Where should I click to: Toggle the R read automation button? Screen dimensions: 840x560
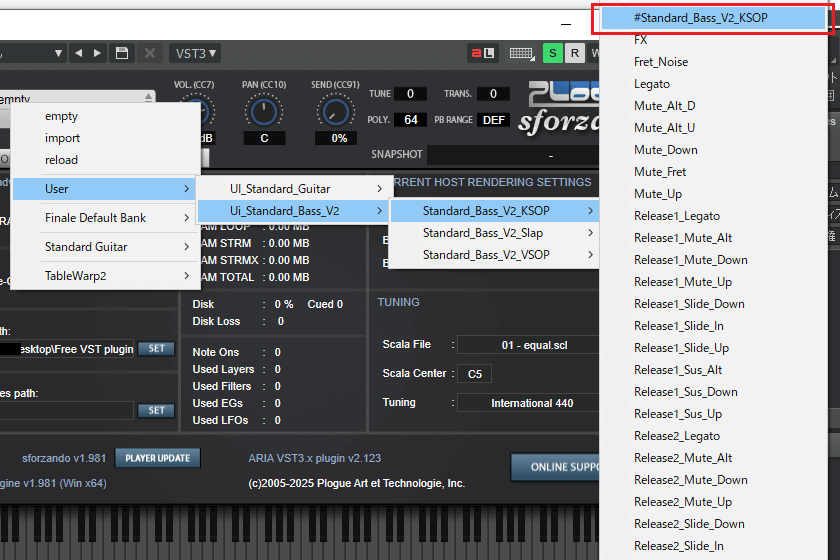(575, 53)
